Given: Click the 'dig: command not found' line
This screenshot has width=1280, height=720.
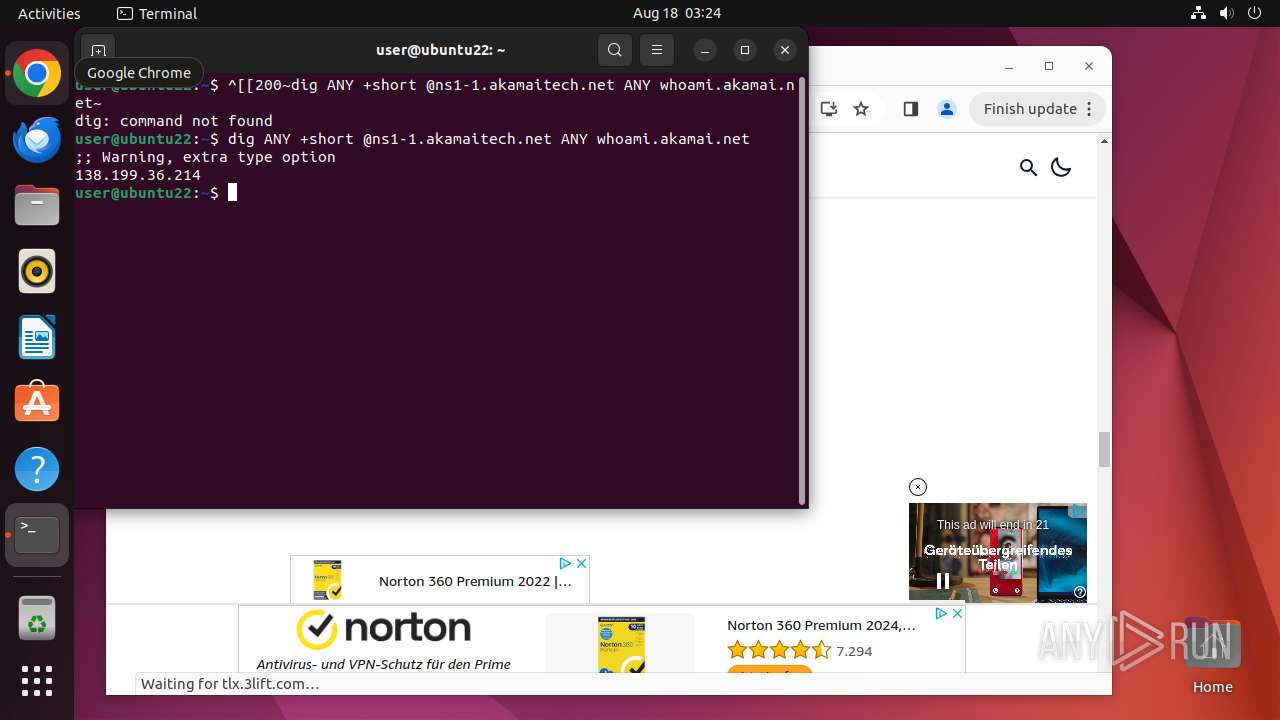Looking at the screenshot, I should pyautogui.click(x=174, y=121).
